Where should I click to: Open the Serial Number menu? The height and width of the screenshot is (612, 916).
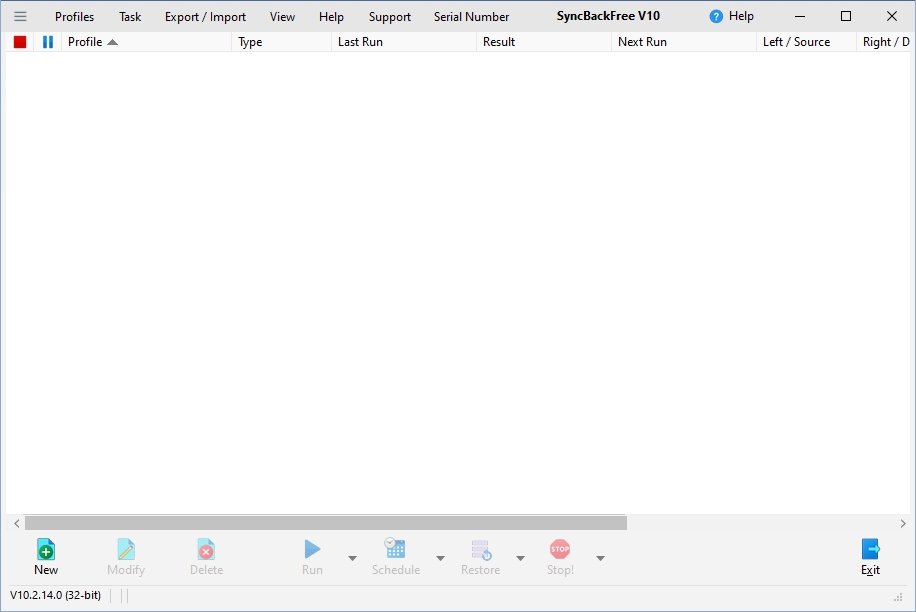tap(471, 16)
